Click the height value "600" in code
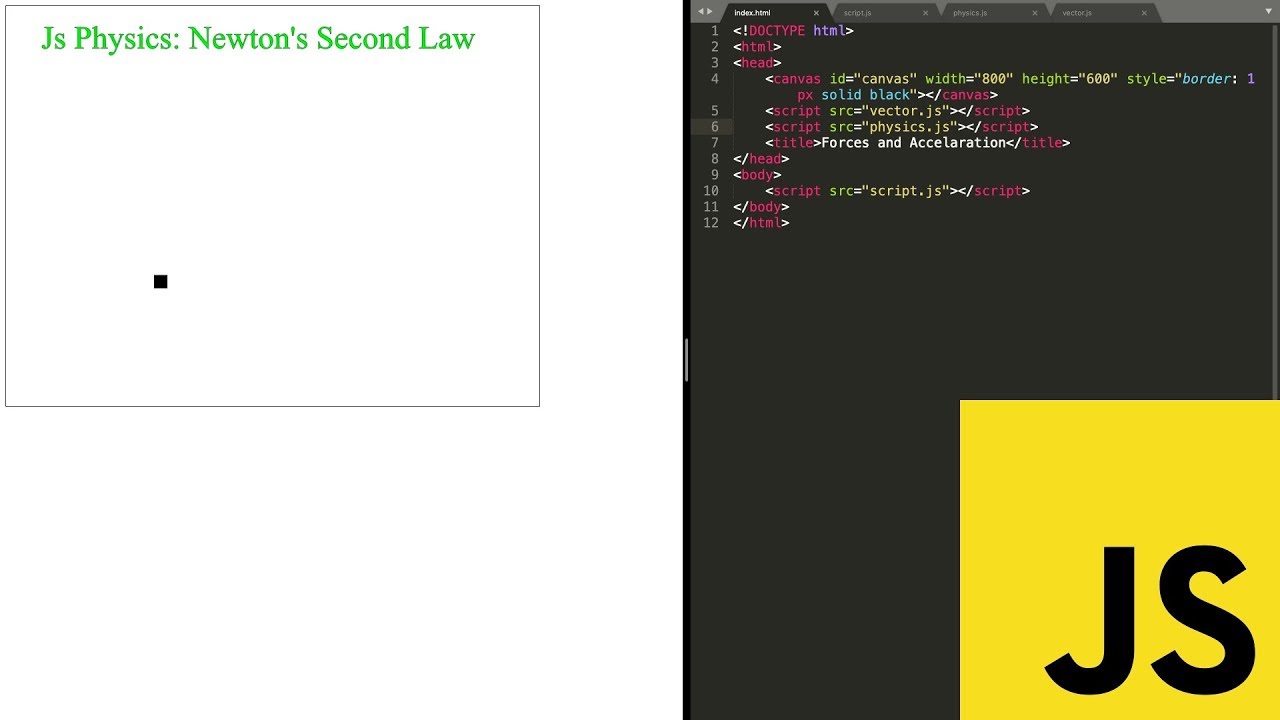Screen dimensions: 1280x720 pos(1098,79)
